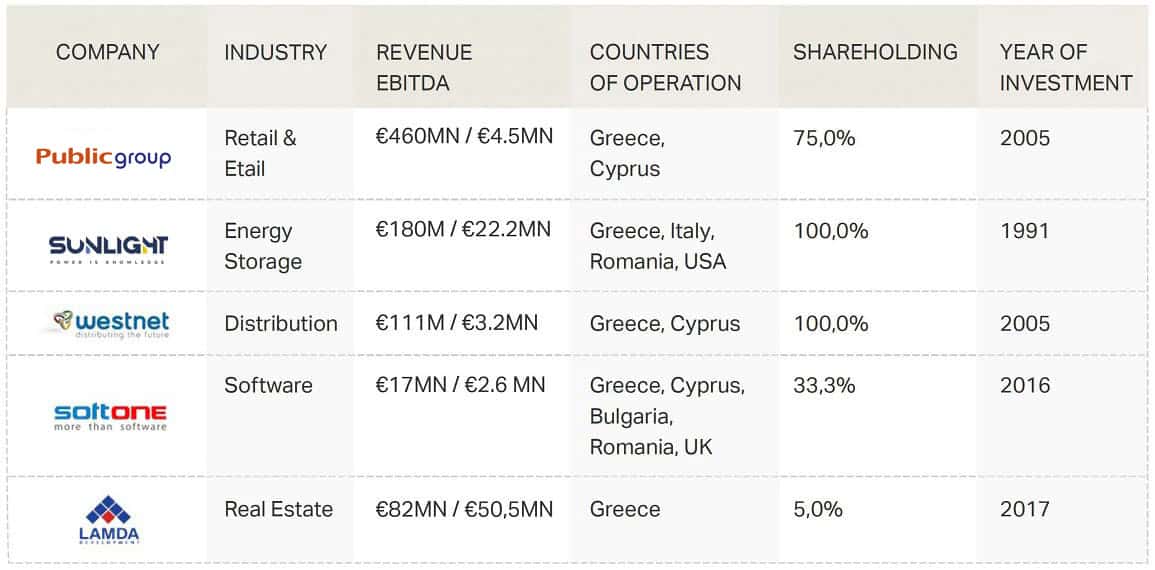Click the Westnet logo
The height and width of the screenshot is (570, 1155).
pyautogui.click(x=110, y=324)
